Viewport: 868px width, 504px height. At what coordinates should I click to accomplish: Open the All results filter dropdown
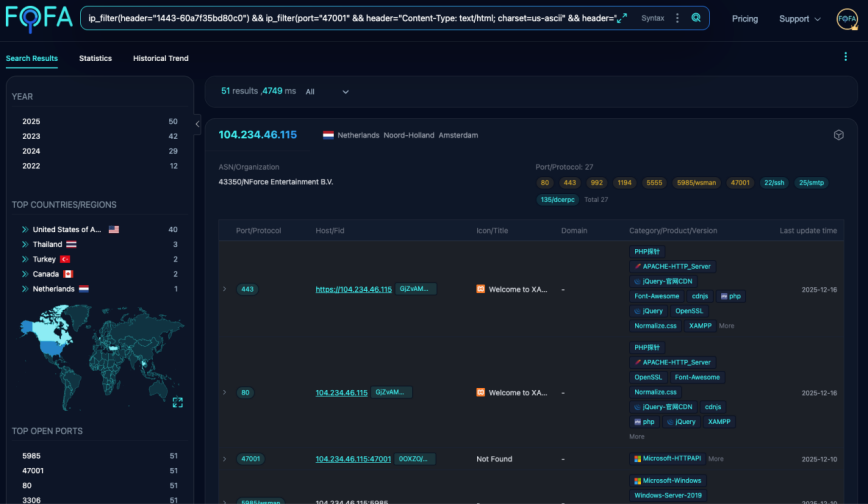click(327, 92)
